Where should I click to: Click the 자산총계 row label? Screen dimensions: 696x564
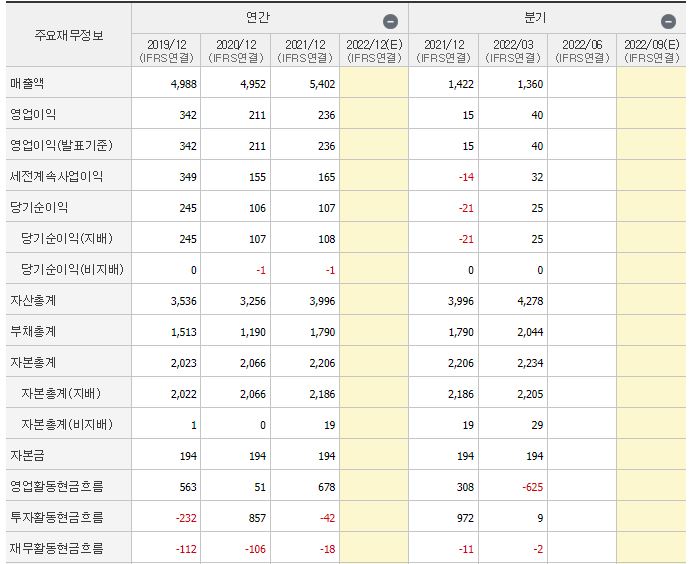(x=33, y=300)
